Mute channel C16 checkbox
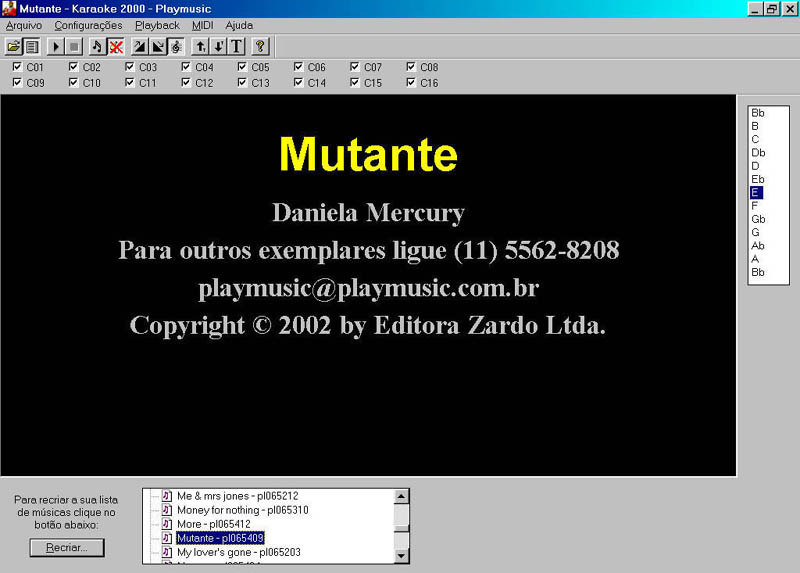Screen dimensions: 800x573 411,82
